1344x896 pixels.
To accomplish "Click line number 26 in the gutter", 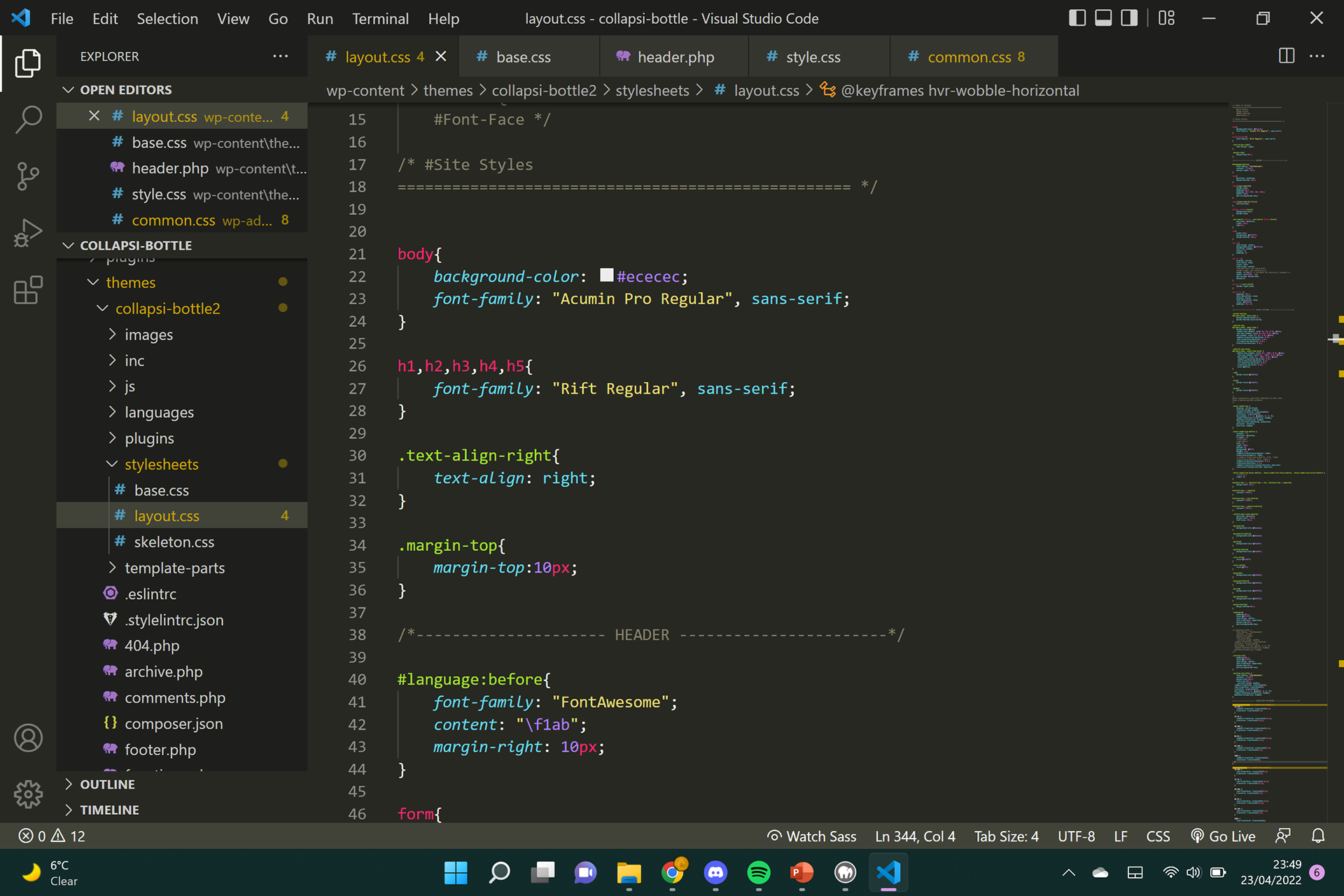I will [x=357, y=366].
